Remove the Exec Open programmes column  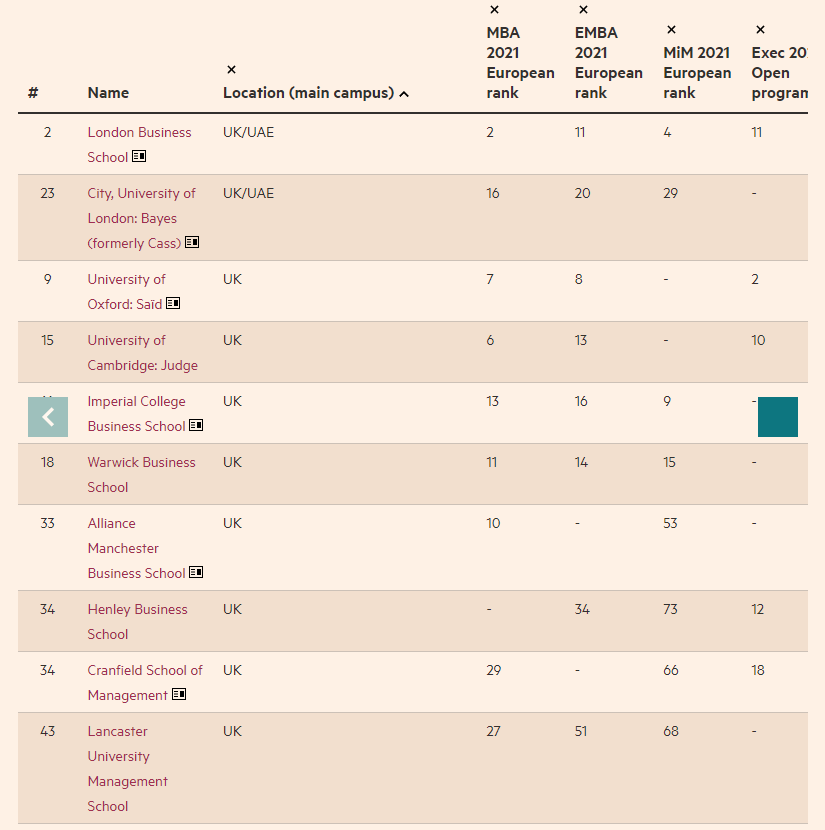760,30
